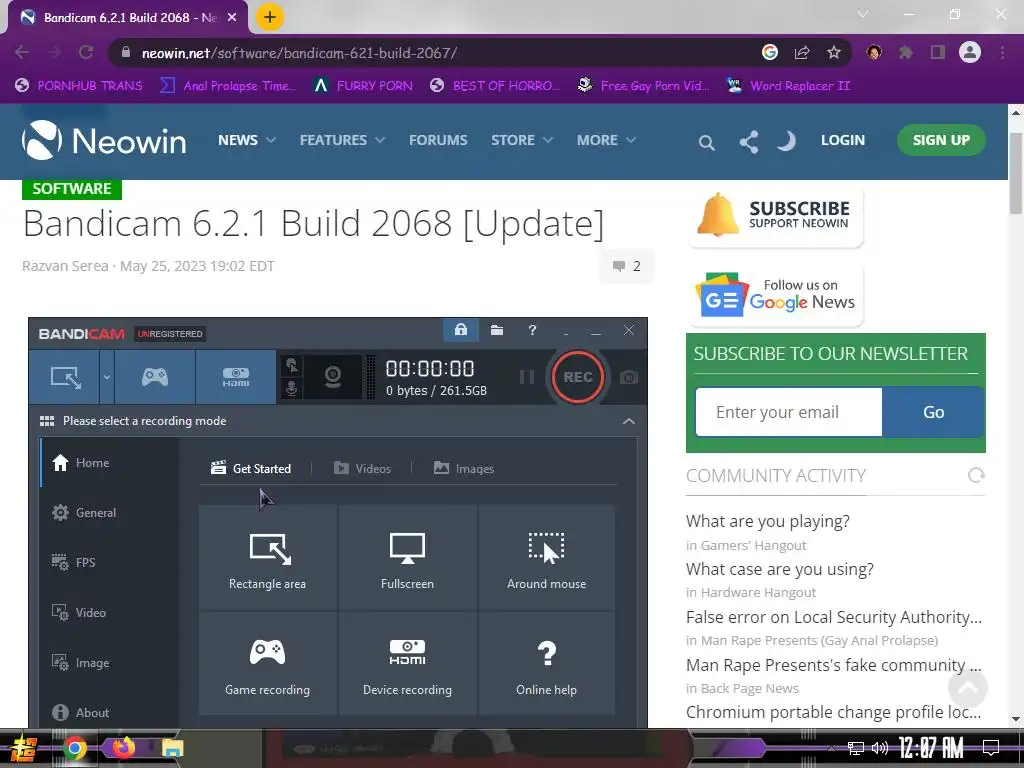Follow Neowin on Google News
This screenshot has width=1024, height=768.
775,295
